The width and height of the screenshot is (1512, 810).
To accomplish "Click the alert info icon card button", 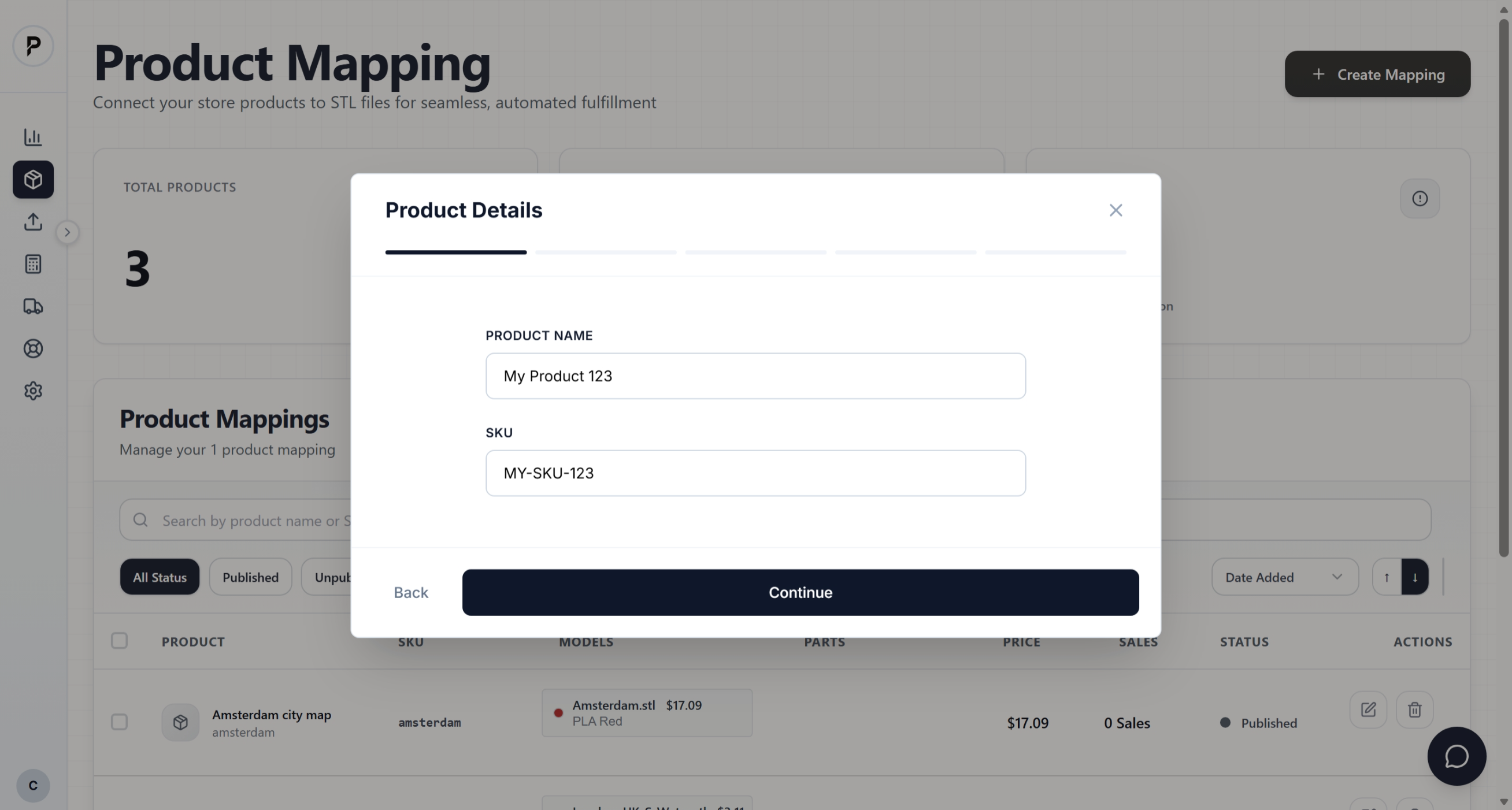I will pyautogui.click(x=1420, y=198).
